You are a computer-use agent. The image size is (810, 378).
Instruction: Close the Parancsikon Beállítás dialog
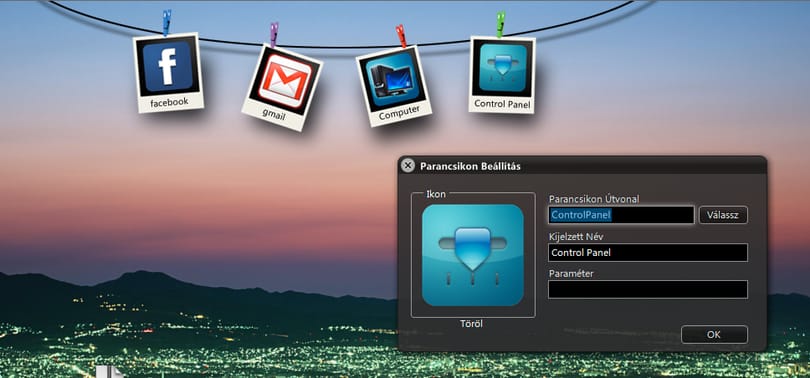click(408, 165)
